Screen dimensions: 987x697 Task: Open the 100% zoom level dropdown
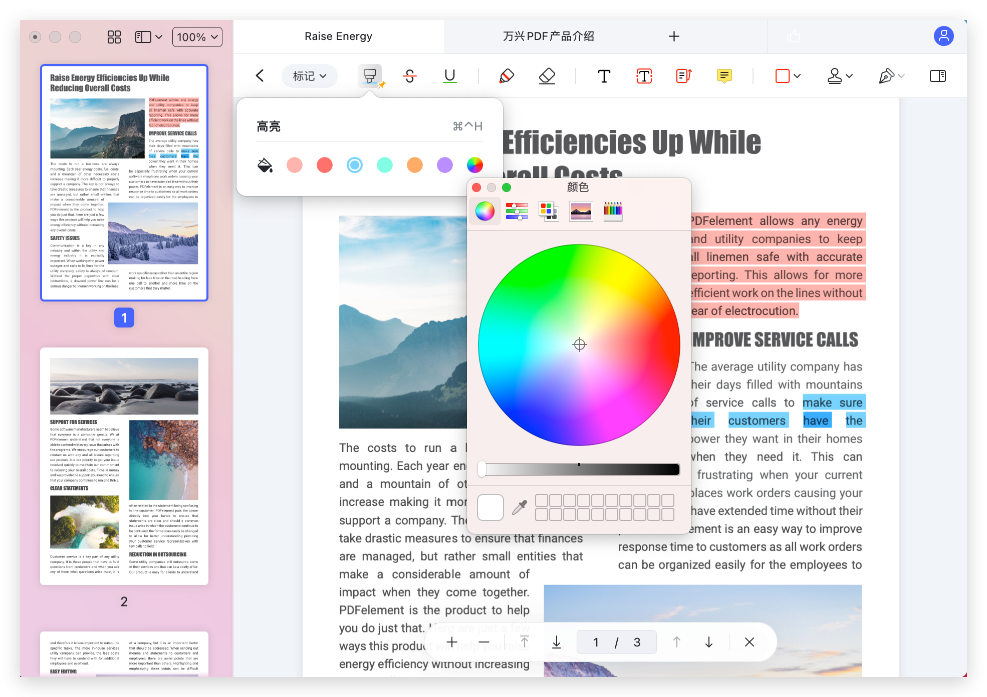point(196,36)
